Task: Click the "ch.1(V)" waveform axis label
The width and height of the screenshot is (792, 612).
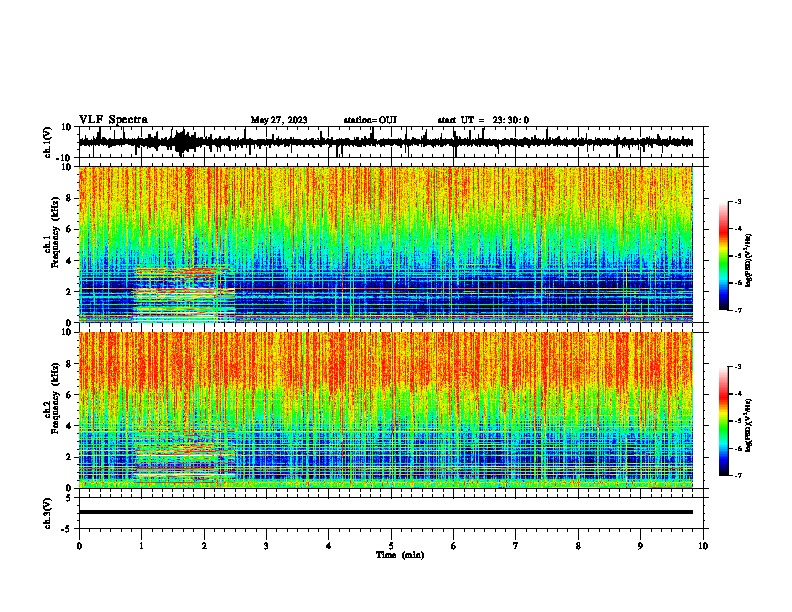Action: point(48,142)
